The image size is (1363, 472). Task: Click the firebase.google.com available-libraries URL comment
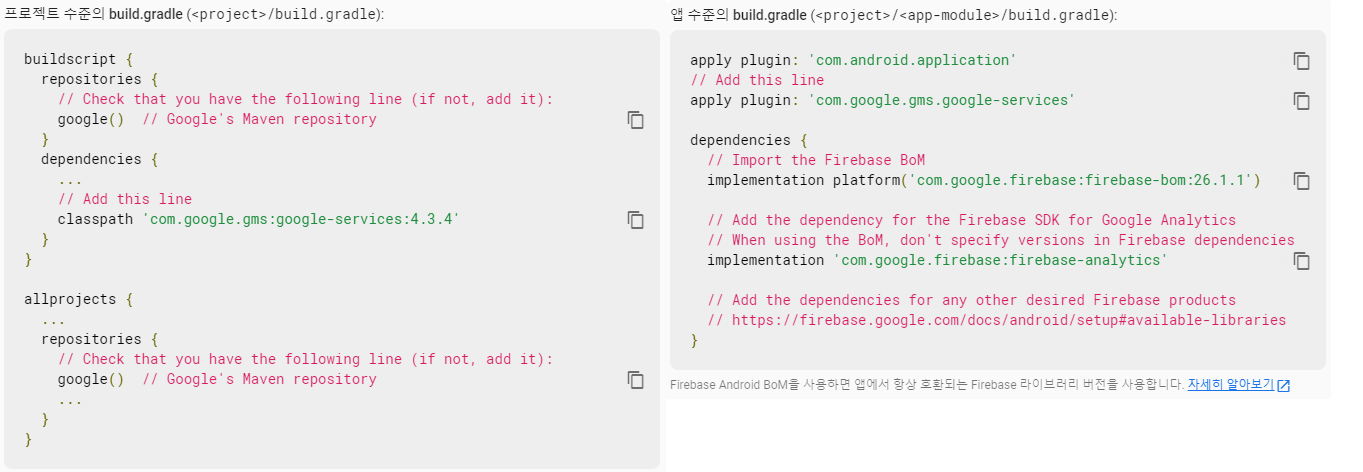coord(996,320)
